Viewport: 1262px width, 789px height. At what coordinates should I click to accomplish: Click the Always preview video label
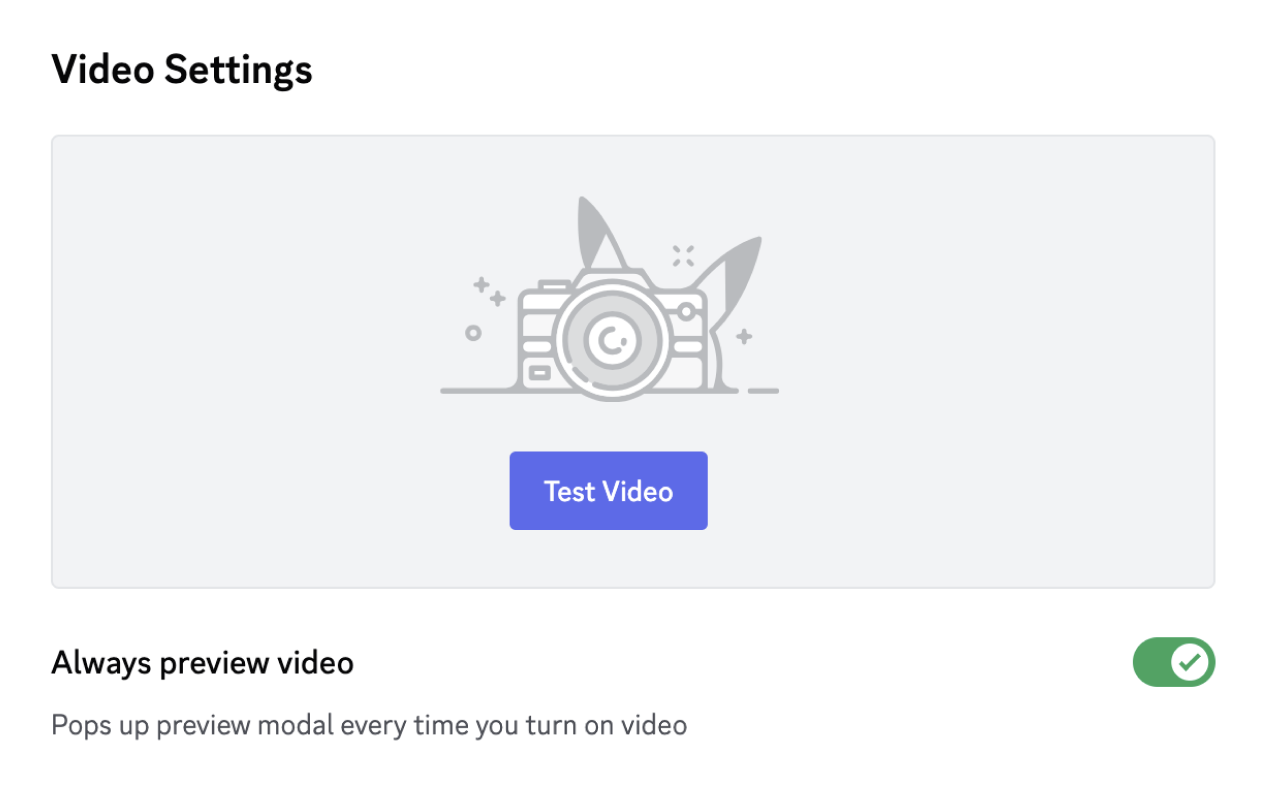tap(202, 662)
